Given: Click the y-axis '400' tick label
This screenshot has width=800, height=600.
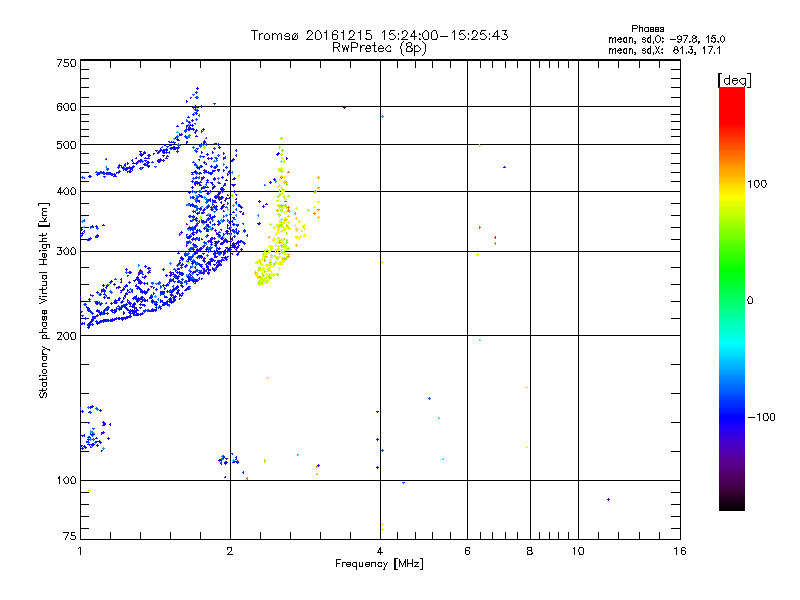Looking at the screenshot, I should pos(66,192).
